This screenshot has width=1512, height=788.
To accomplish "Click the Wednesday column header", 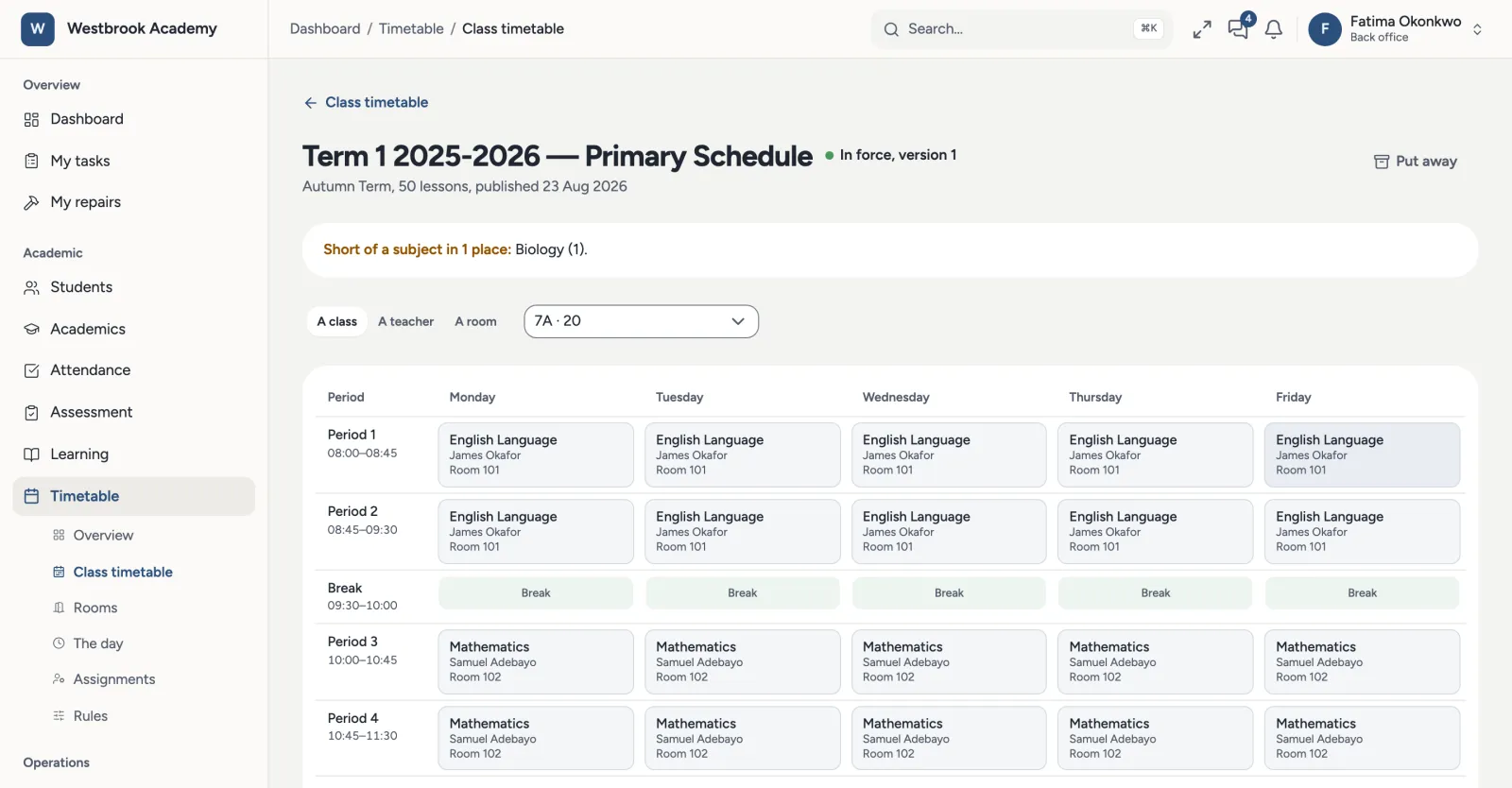I will click(896, 397).
